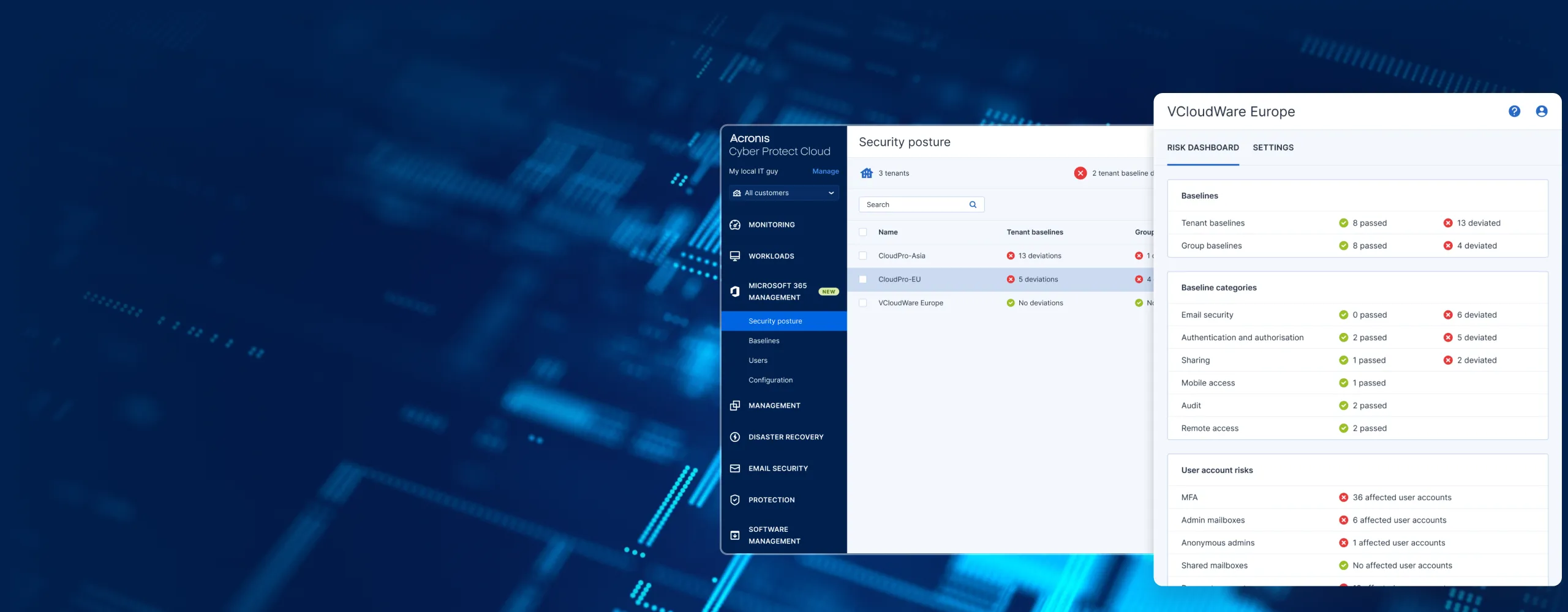Screen dimensions: 1568x612
Task: Click the Workloads monitor icon
Action: click(735, 256)
